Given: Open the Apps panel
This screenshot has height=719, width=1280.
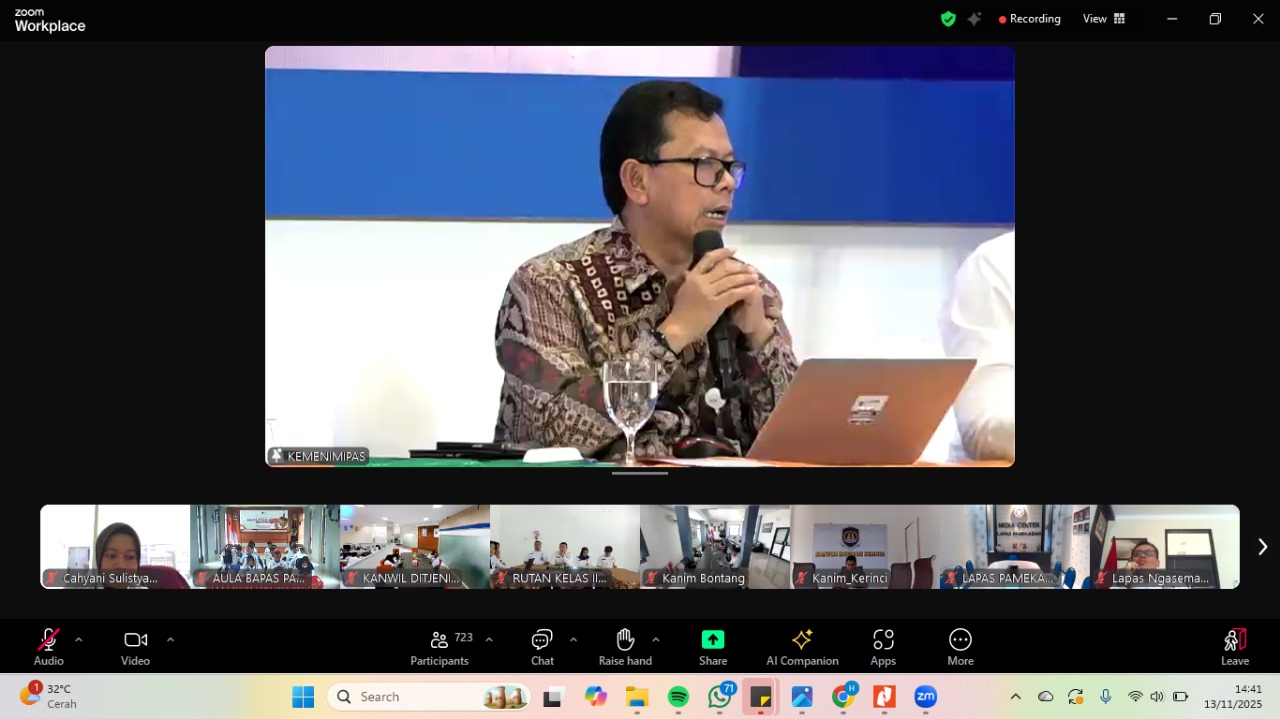Looking at the screenshot, I should point(883,646).
